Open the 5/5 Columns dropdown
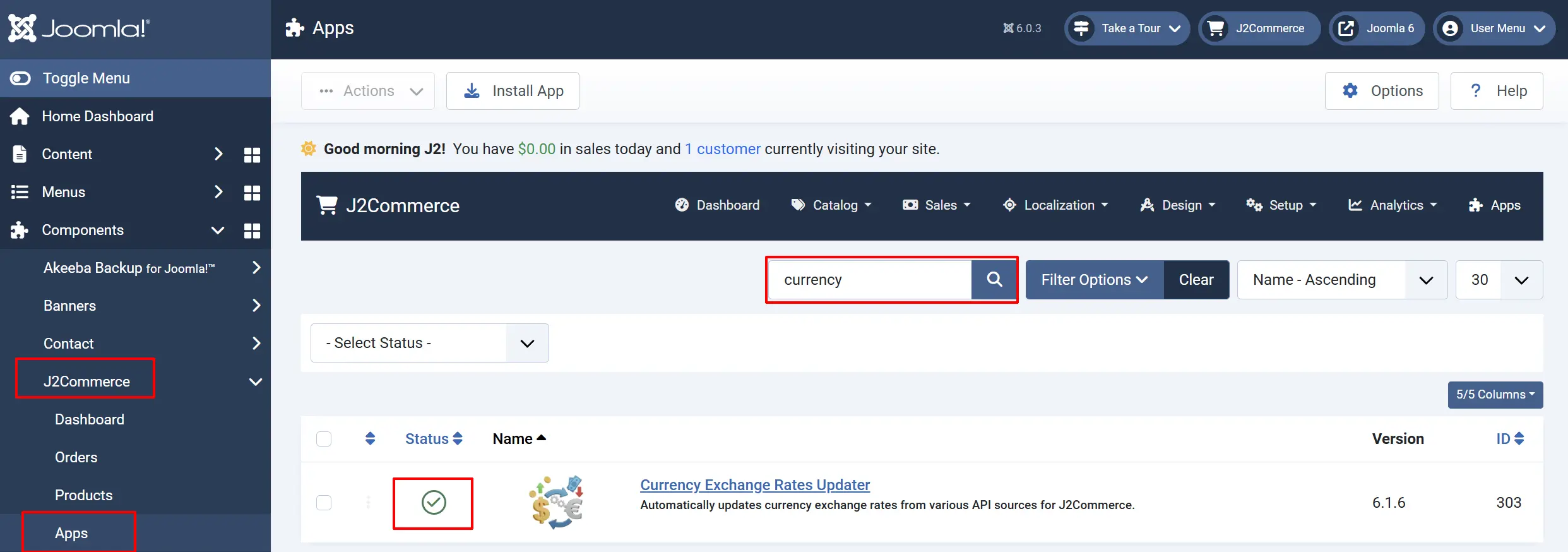The width and height of the screenshot is (1568, 552). click(x=1495, y=395)
